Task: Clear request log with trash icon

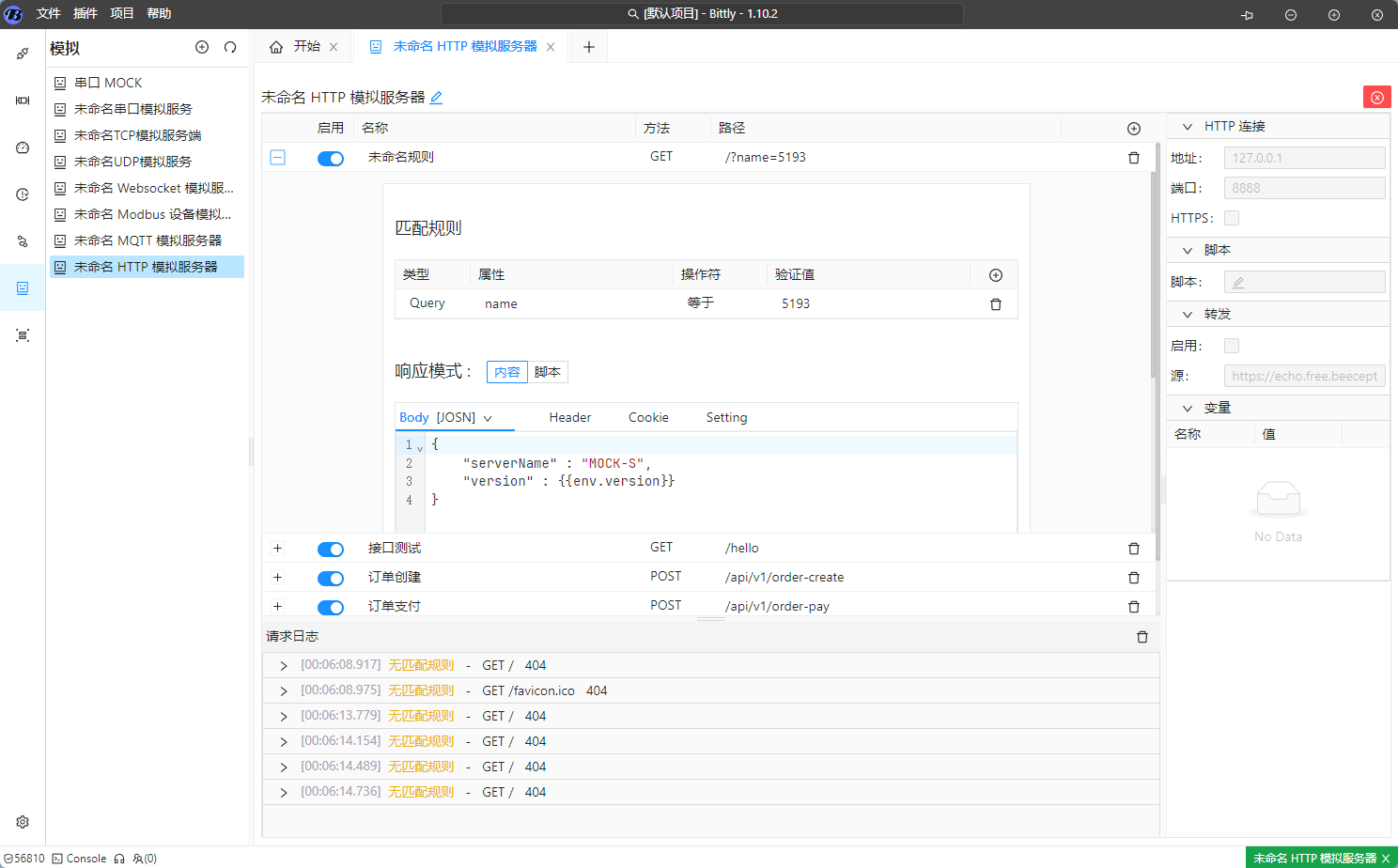Action: point(1142,637)
